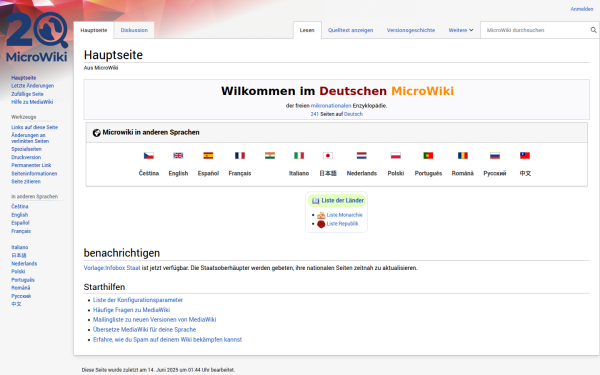Select the Dutch flag icon

[x=362, y=155]
